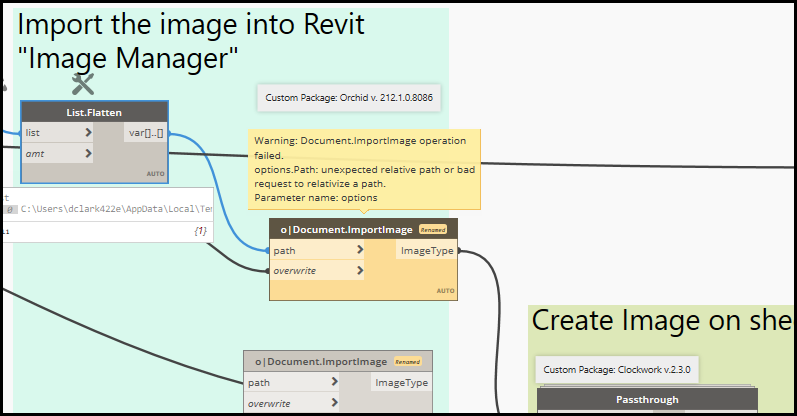
Task: Click the var[]..[] output port
Action: 146,133
